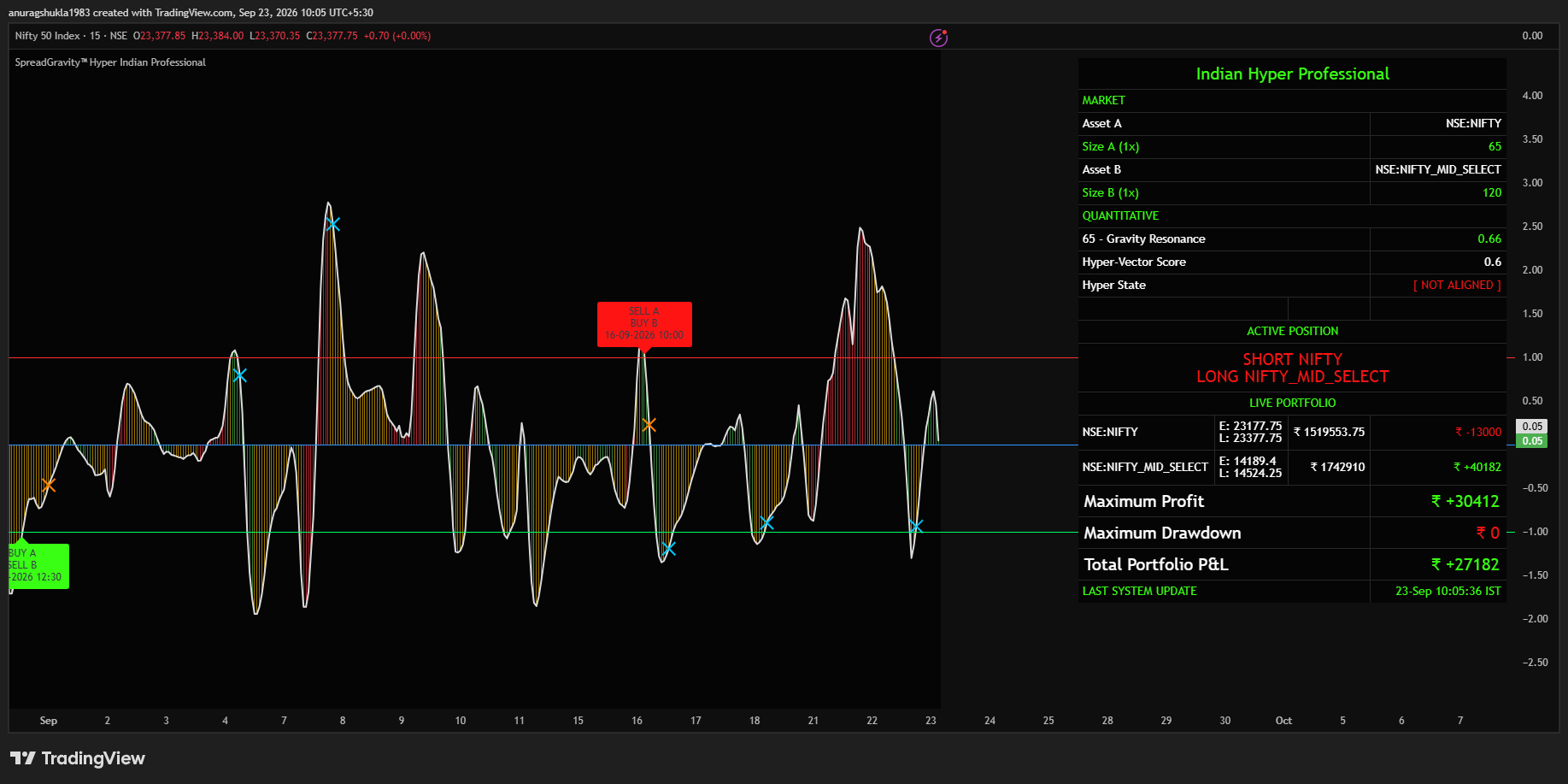Select the orange X marker near Sep 16
Viewport: 1568px width, 784px height.
(649, 425)
